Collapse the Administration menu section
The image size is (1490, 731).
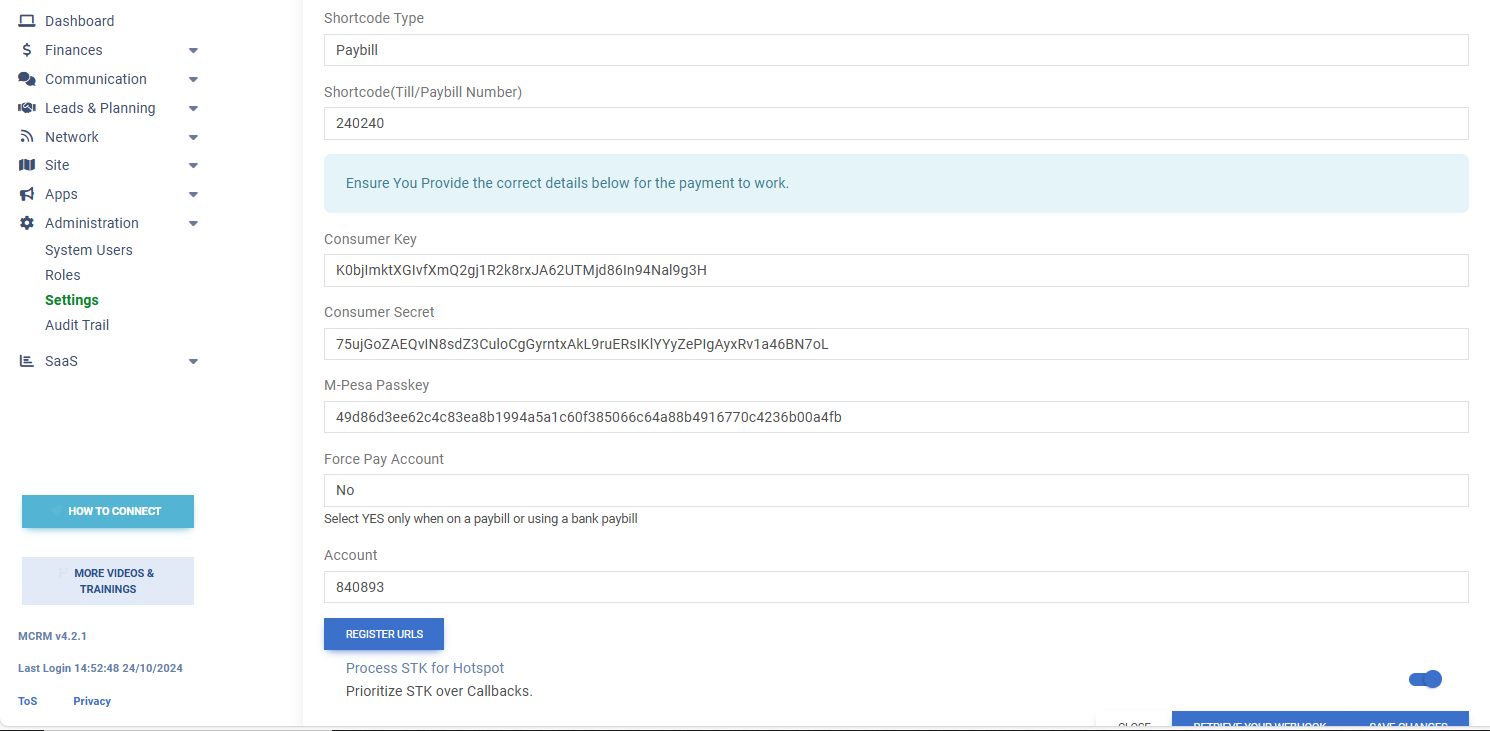[193, 222]
